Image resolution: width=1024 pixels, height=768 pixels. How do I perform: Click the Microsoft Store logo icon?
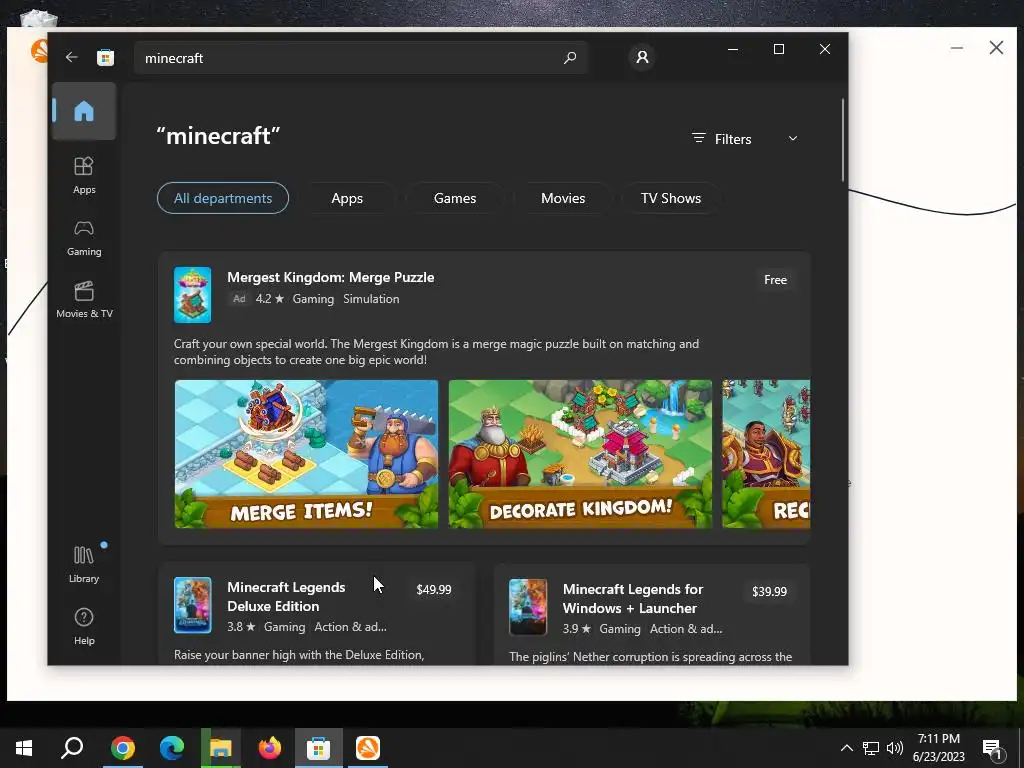(105, 57)
